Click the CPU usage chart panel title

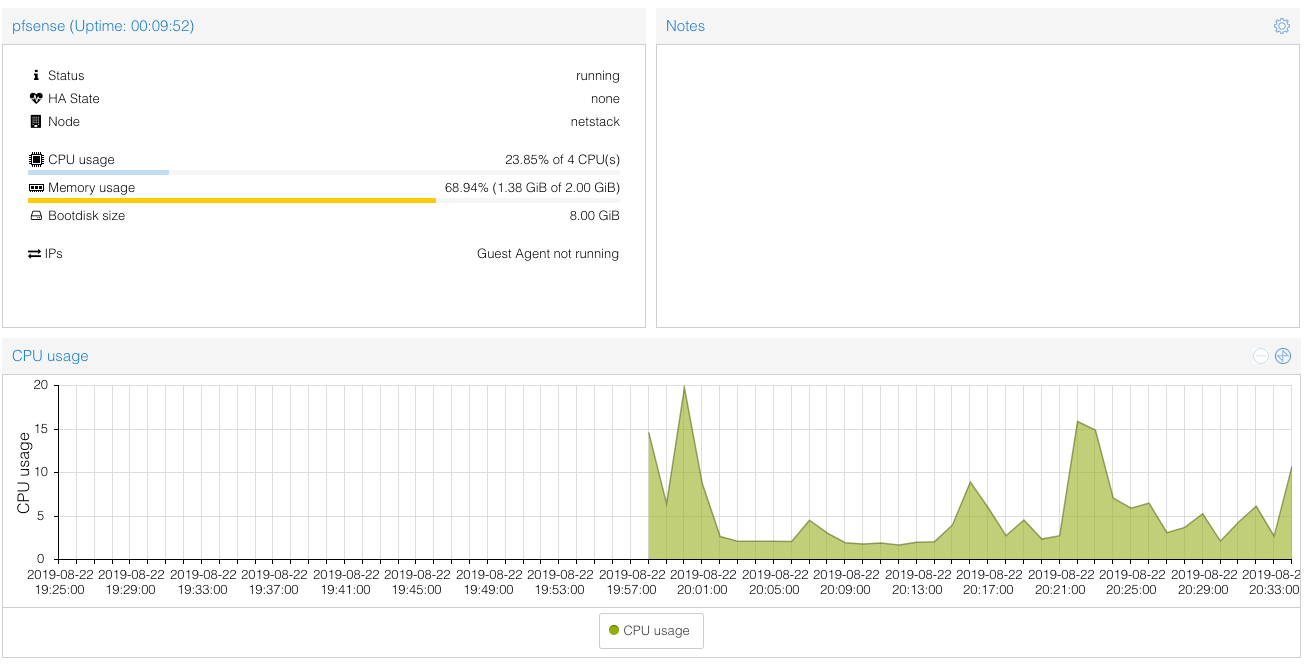[50, 356]
